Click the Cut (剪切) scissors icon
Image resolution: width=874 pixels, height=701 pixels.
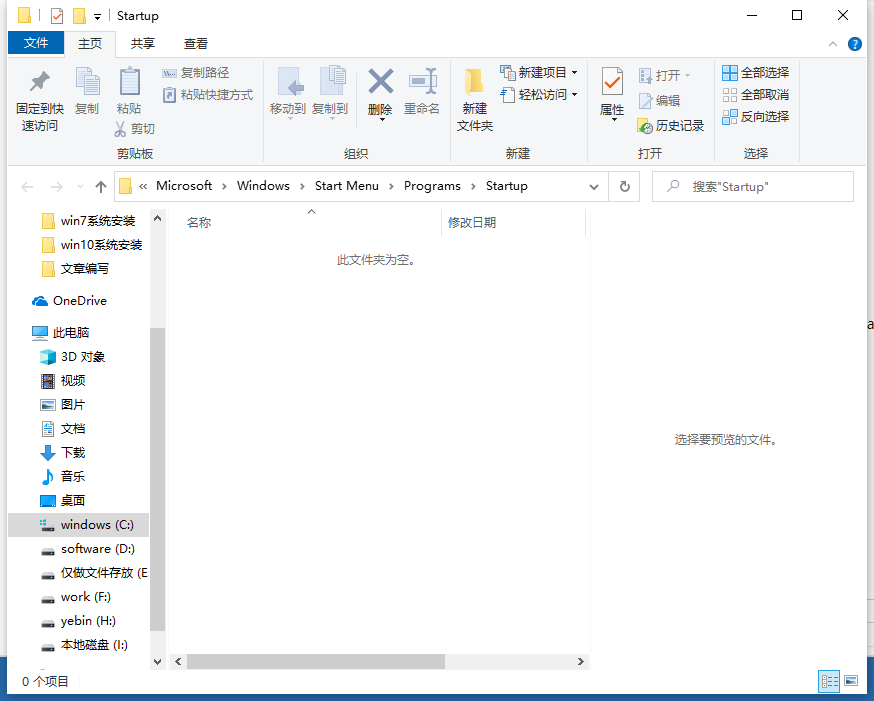[x=120, y=129]
